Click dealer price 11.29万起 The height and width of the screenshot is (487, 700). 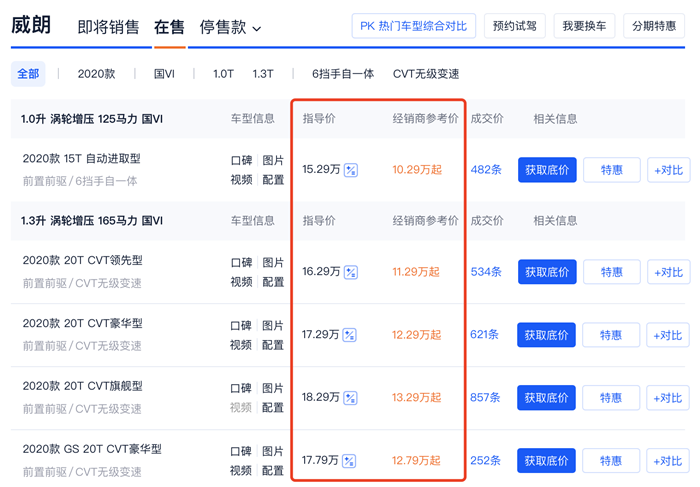click(x=416, y=272)
